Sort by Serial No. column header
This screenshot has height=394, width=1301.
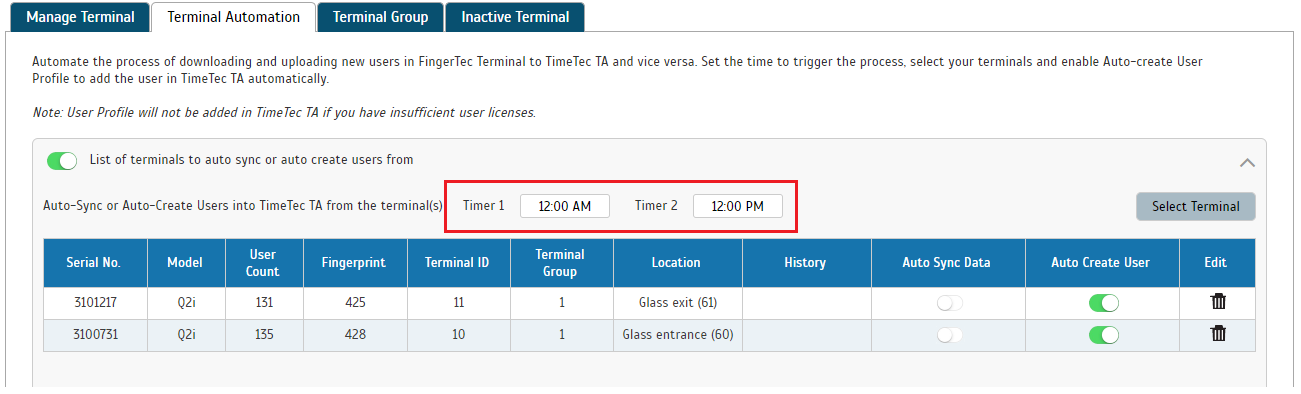coord(95,263)
